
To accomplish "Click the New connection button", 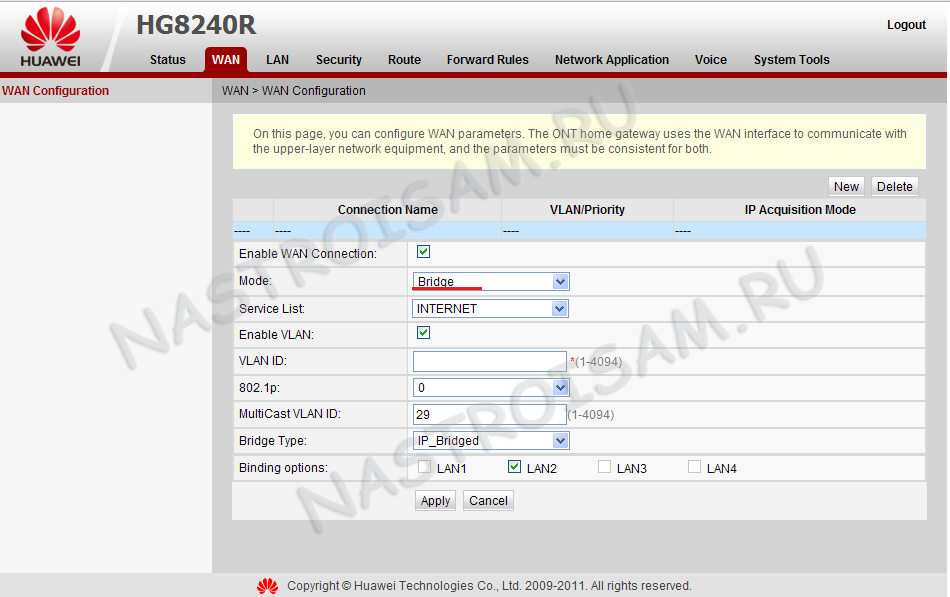I will tap(846, 186).
